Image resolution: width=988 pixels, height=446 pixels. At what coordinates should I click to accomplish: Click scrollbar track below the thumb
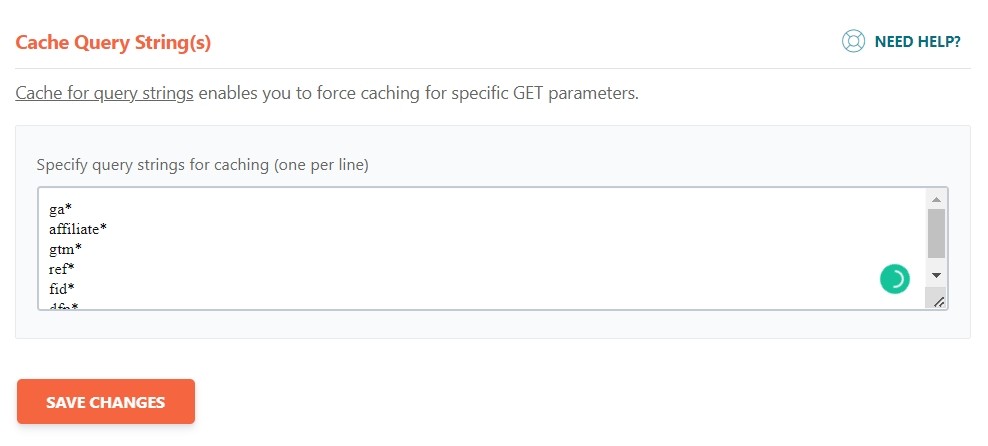click(x=936, y=263)
